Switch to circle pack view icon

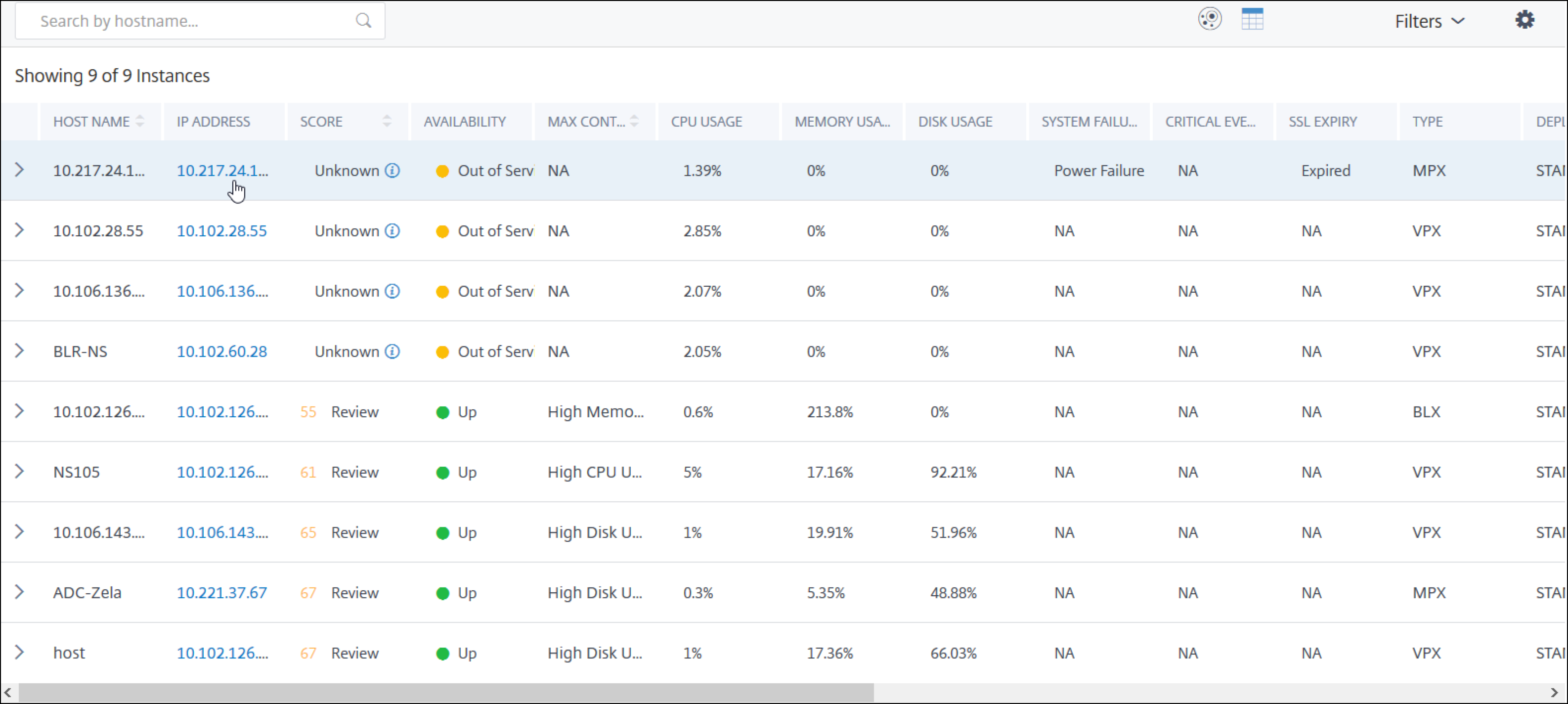click(1210, 19)
